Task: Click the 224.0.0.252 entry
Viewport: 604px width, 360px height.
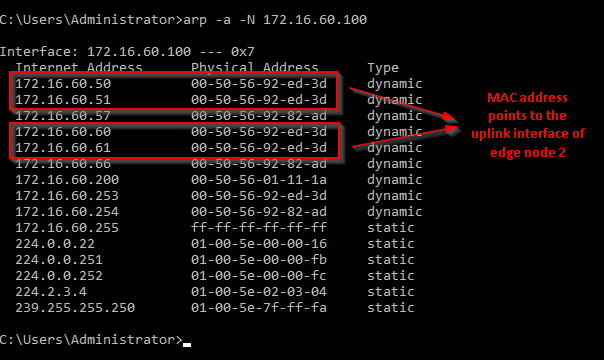Action: tap(59, 276)
